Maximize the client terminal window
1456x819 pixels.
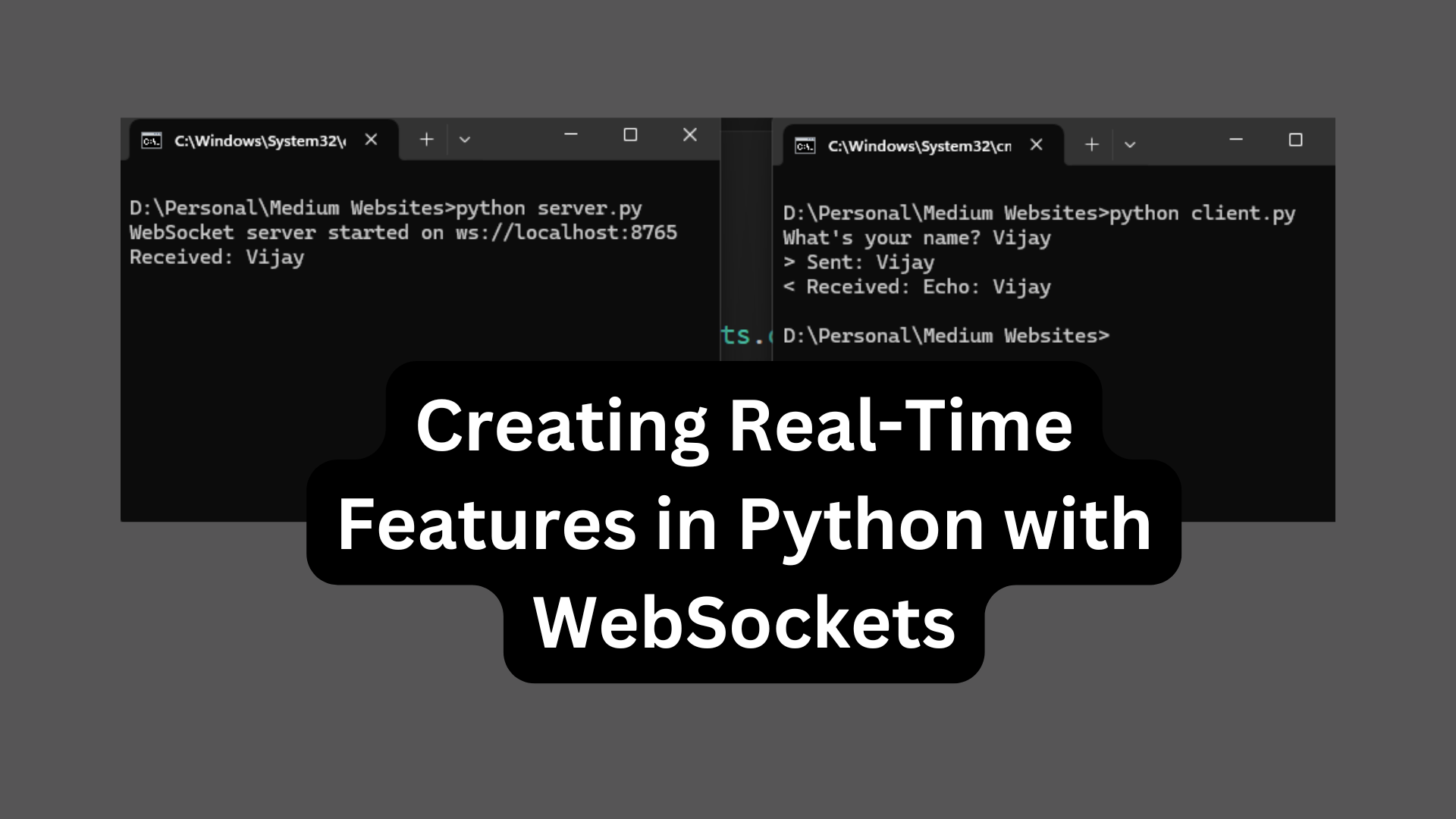point(1295,140)
